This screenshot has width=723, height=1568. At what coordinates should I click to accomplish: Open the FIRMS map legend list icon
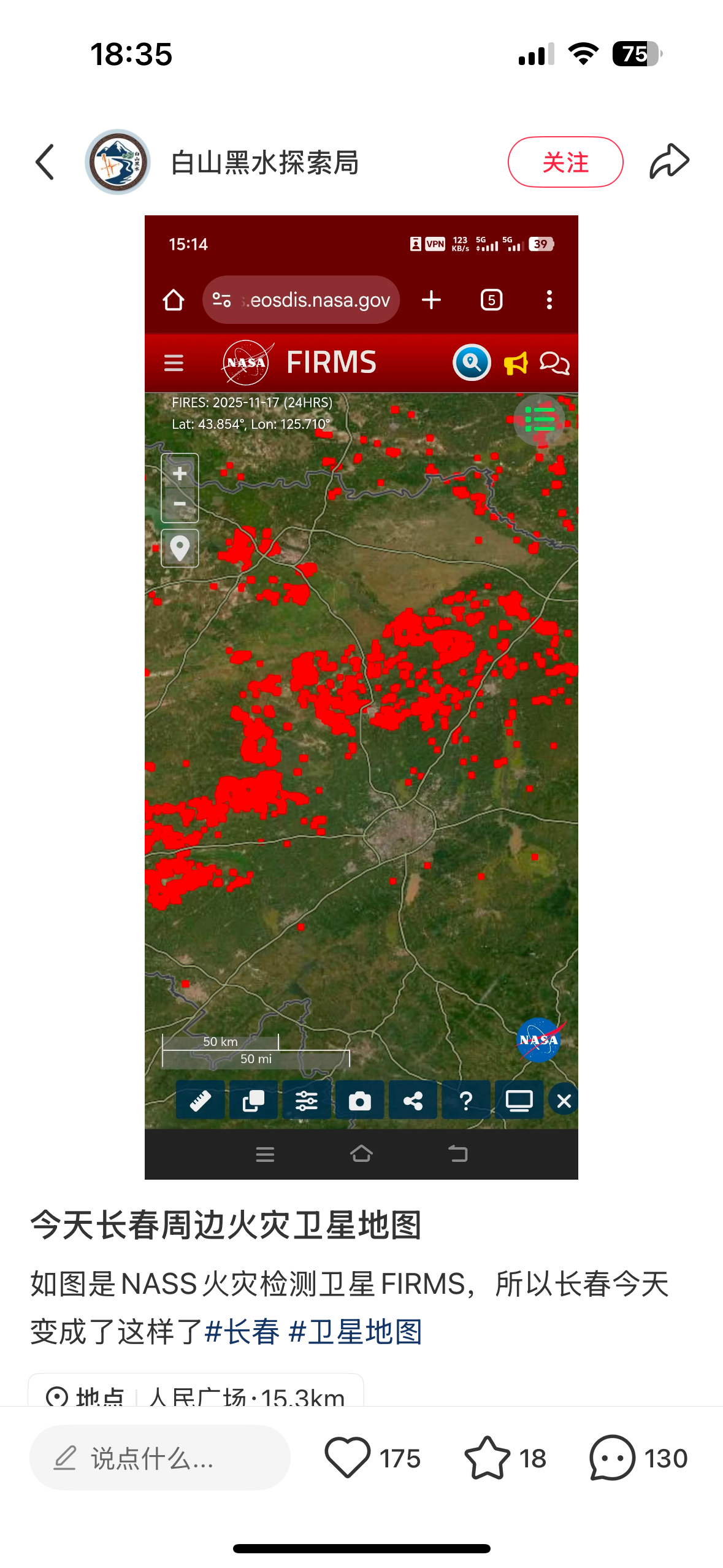[x=539, y=420]
